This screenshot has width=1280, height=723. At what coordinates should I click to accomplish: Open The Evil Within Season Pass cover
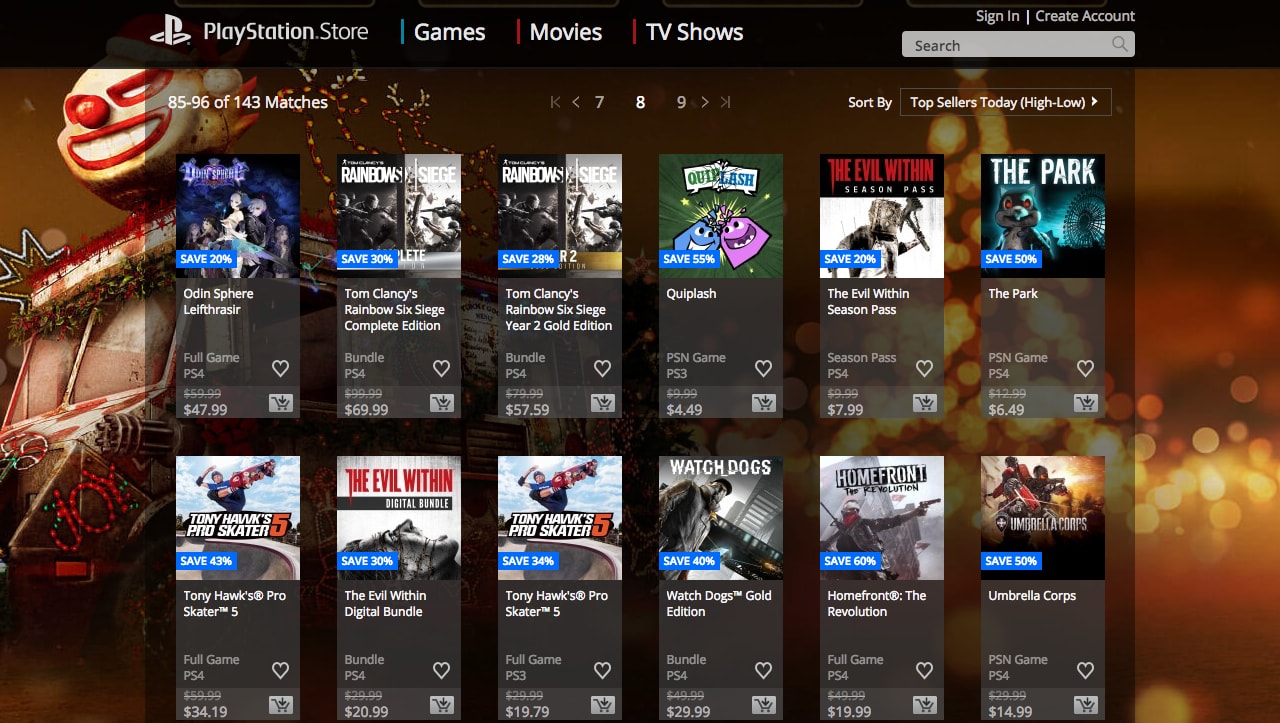pos(882,216)
